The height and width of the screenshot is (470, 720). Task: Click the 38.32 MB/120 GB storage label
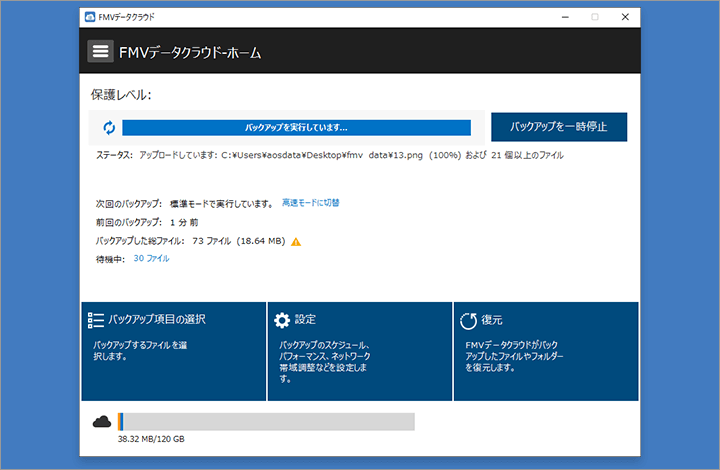151,439
